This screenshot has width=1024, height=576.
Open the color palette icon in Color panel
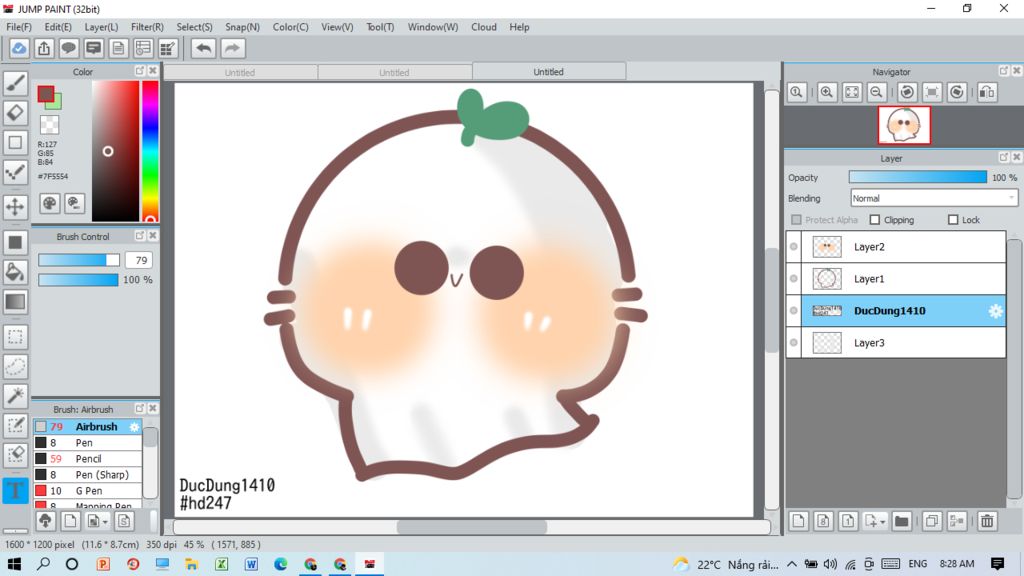(x=49, y=204)
